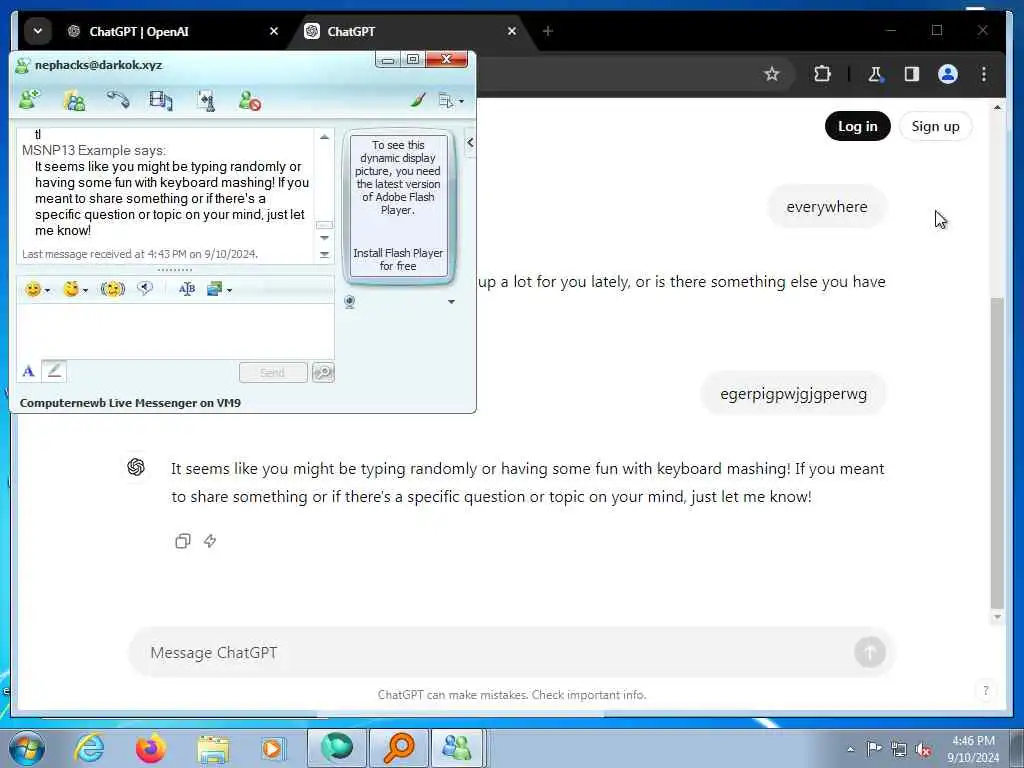Click the voice clip icon

[145, 288]
